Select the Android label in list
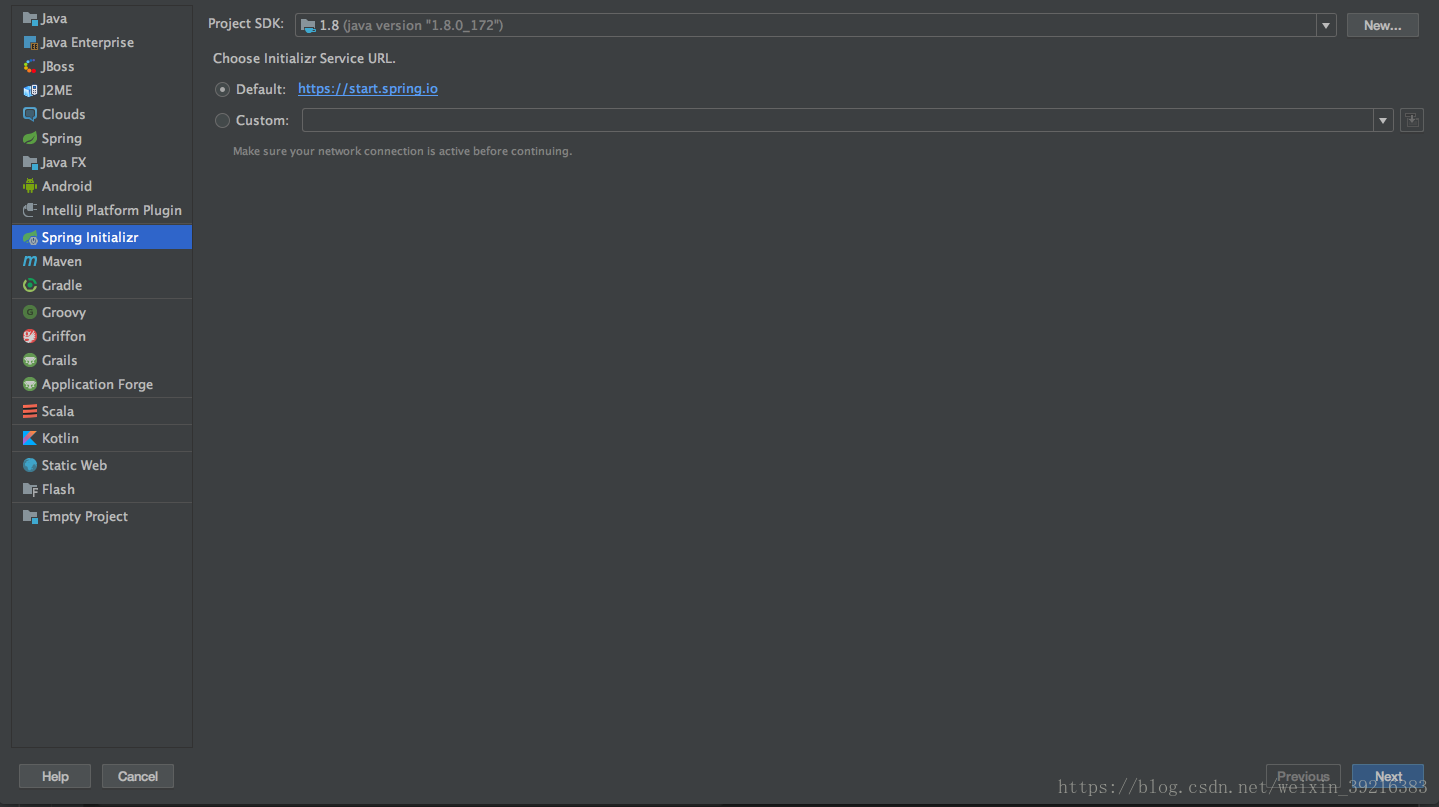This screenshot has height=807, width=1439. (x=67, y=187)
